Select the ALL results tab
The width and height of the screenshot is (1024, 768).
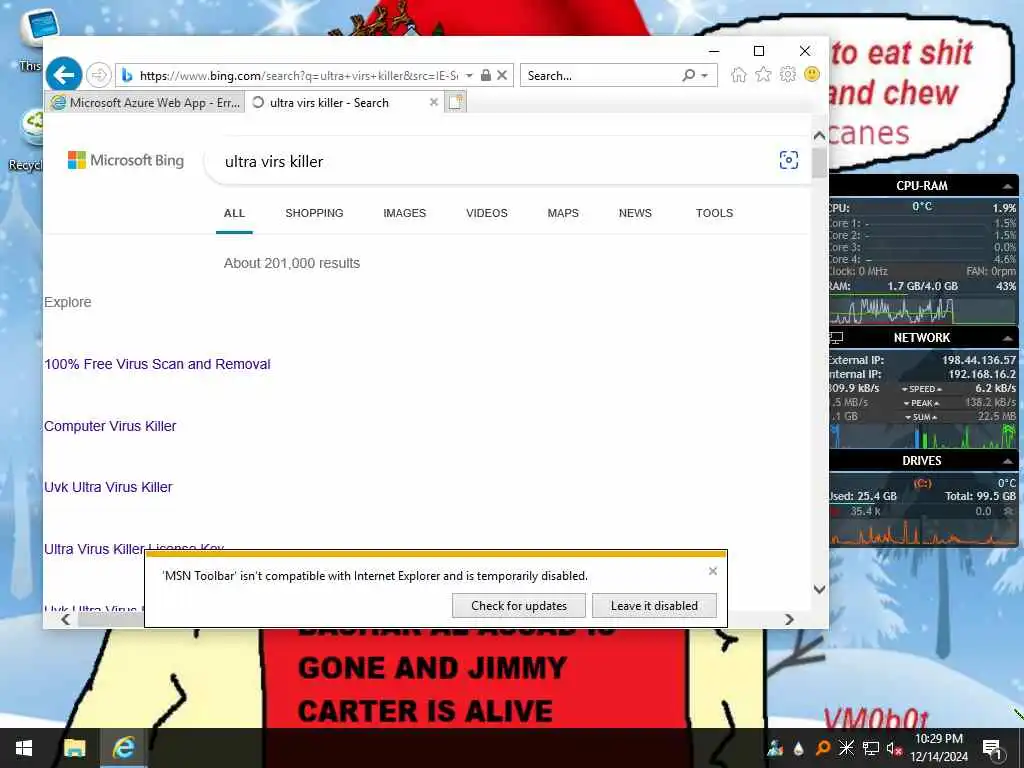234,213
